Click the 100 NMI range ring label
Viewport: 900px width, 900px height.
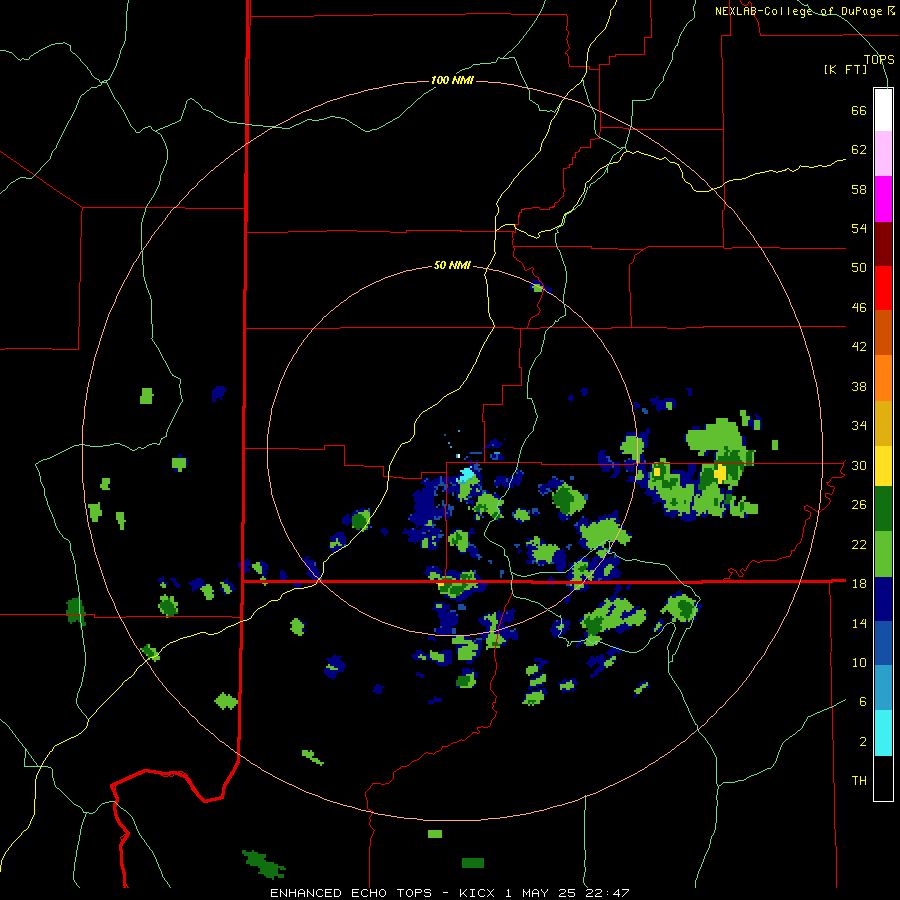[452, 80]
